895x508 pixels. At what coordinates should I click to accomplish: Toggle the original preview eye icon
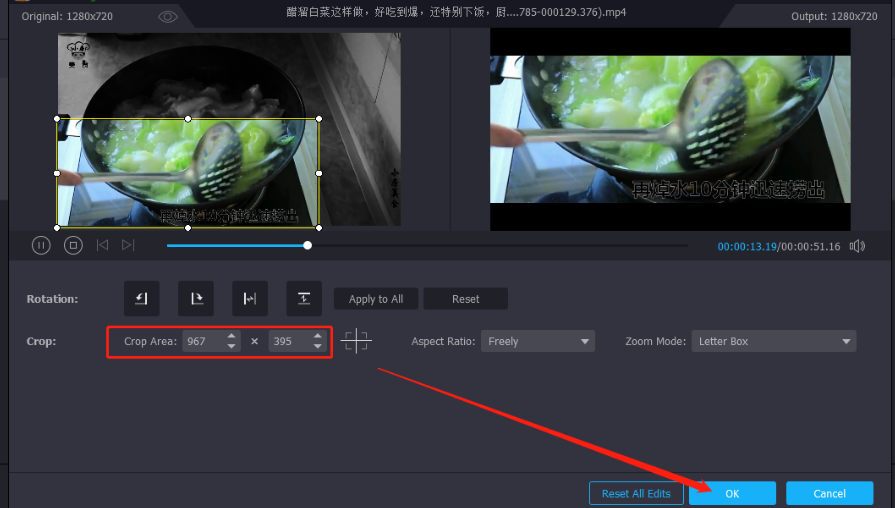pos(168,16)
